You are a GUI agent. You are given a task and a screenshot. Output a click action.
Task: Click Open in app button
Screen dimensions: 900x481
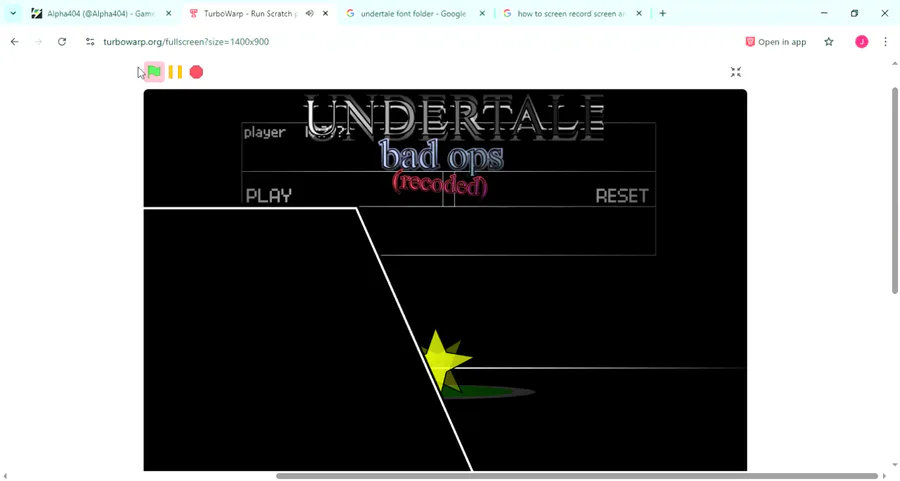click(x=775, y=42)
